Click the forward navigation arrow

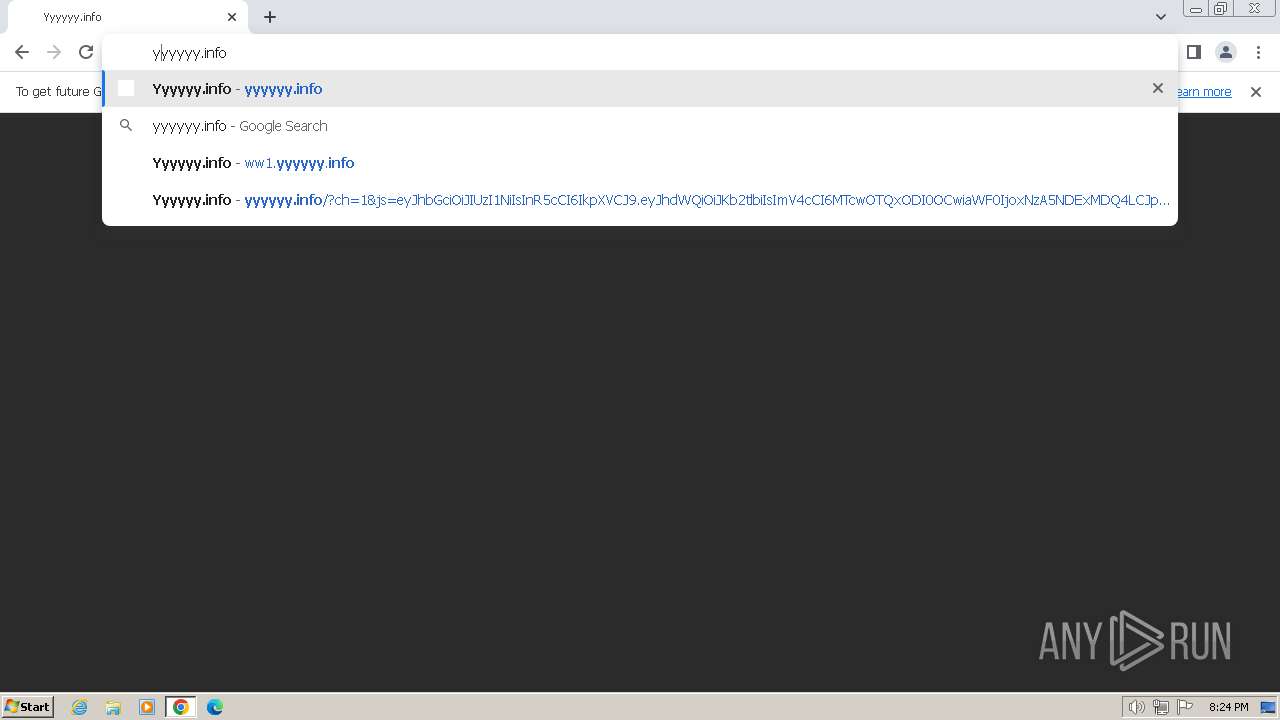pos(54,52)
